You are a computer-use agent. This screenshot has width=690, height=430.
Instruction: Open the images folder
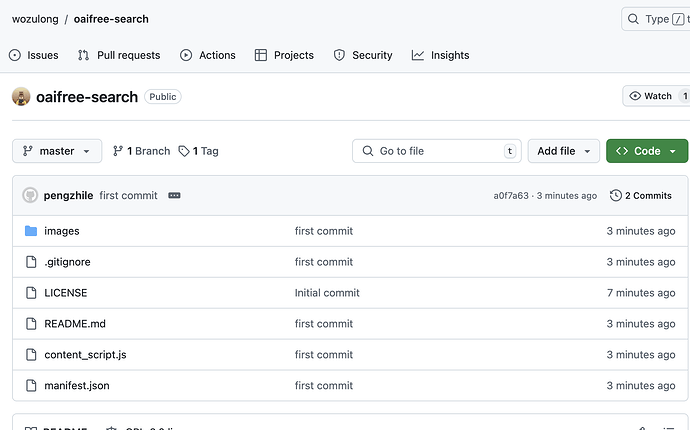tap(62, 231)
